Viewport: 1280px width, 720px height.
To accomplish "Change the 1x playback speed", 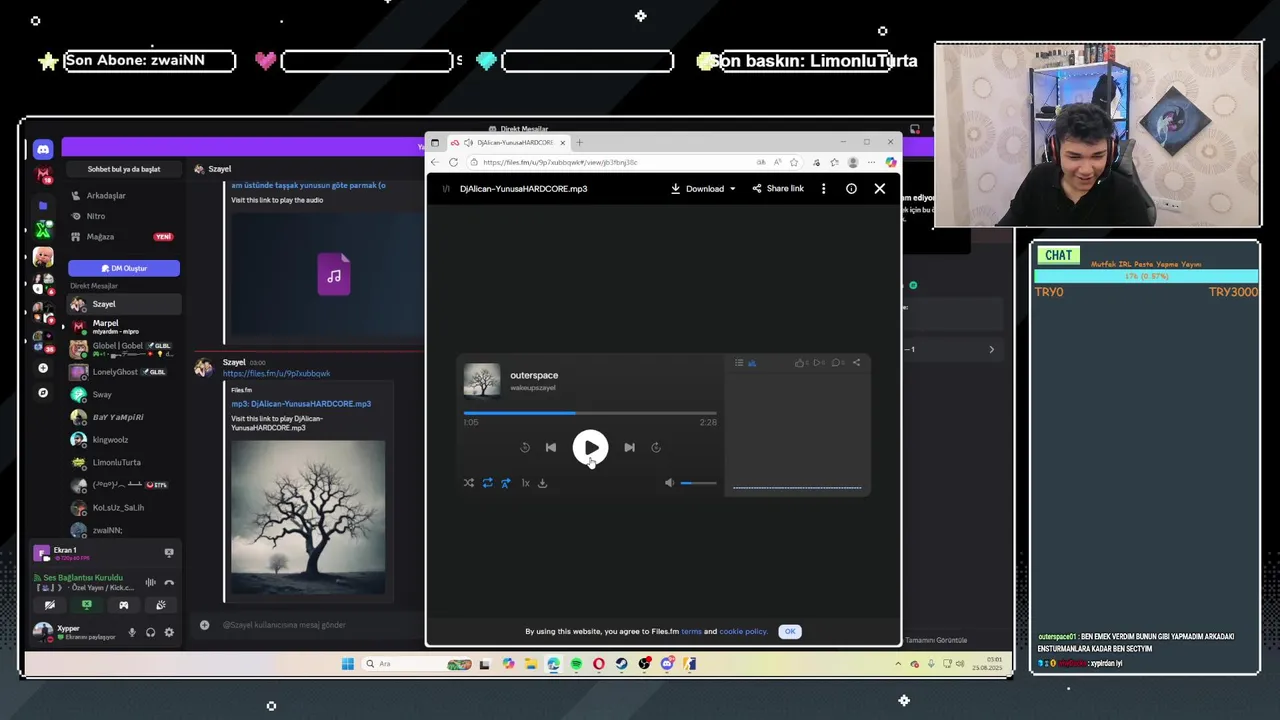I will [x=525, y=483].
